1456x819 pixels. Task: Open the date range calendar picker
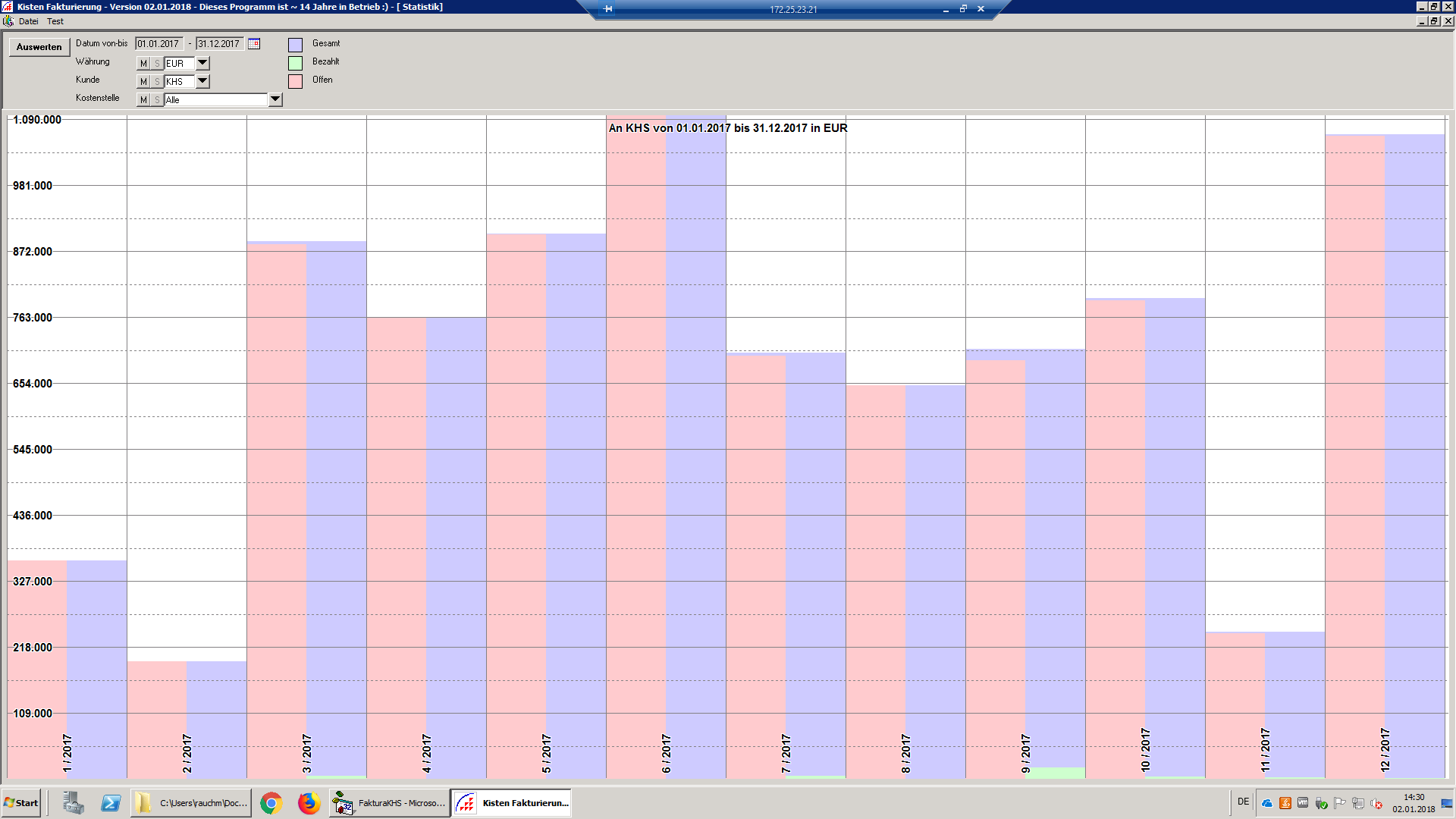[x=254, y=44]
